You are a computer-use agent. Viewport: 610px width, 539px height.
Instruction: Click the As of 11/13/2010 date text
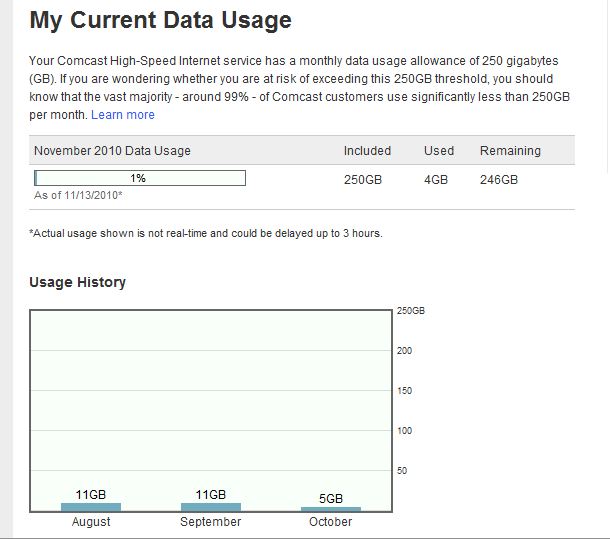tap(78, 194)
